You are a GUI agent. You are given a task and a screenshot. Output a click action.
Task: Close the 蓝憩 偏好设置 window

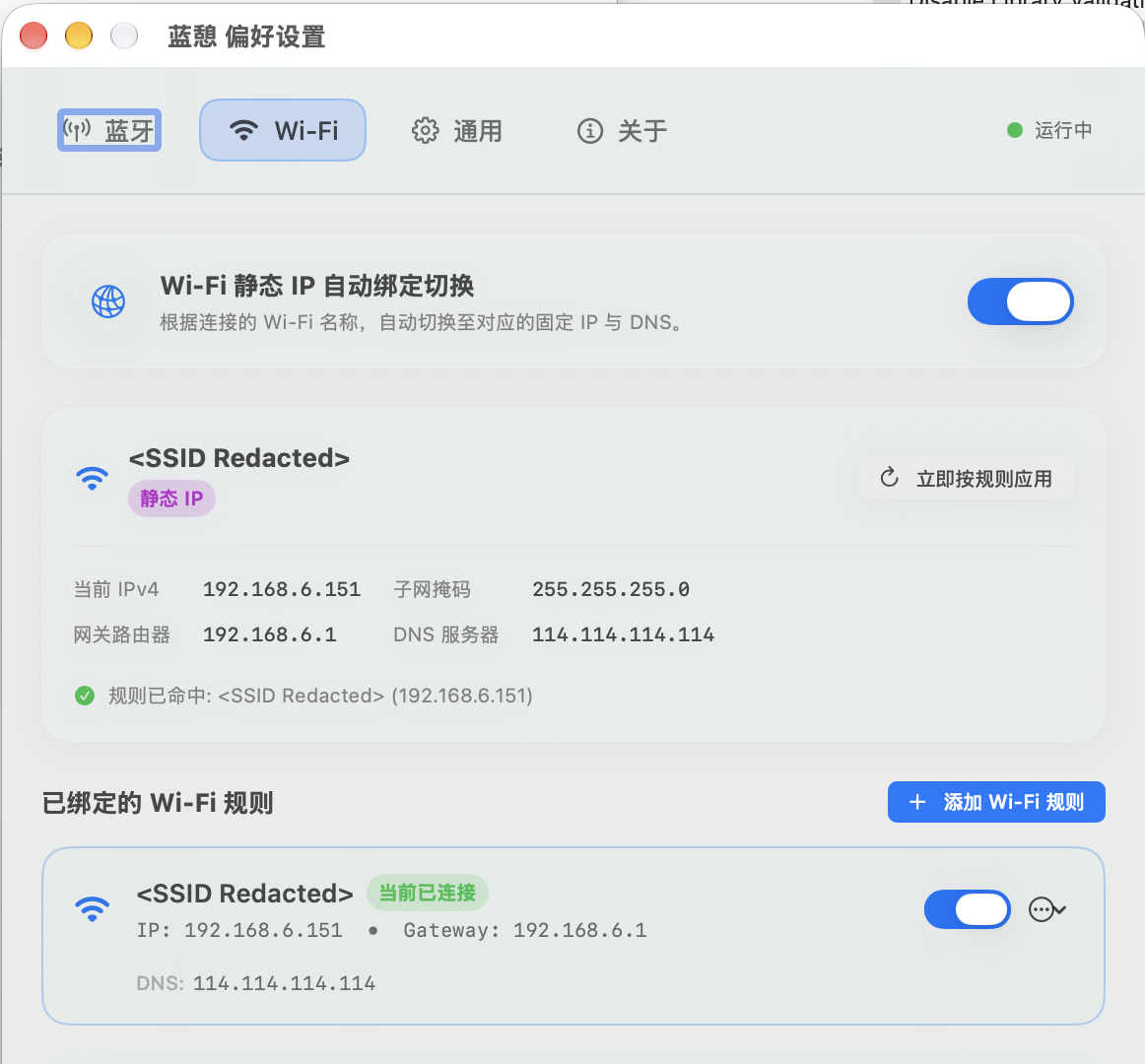tap(34, 35)
